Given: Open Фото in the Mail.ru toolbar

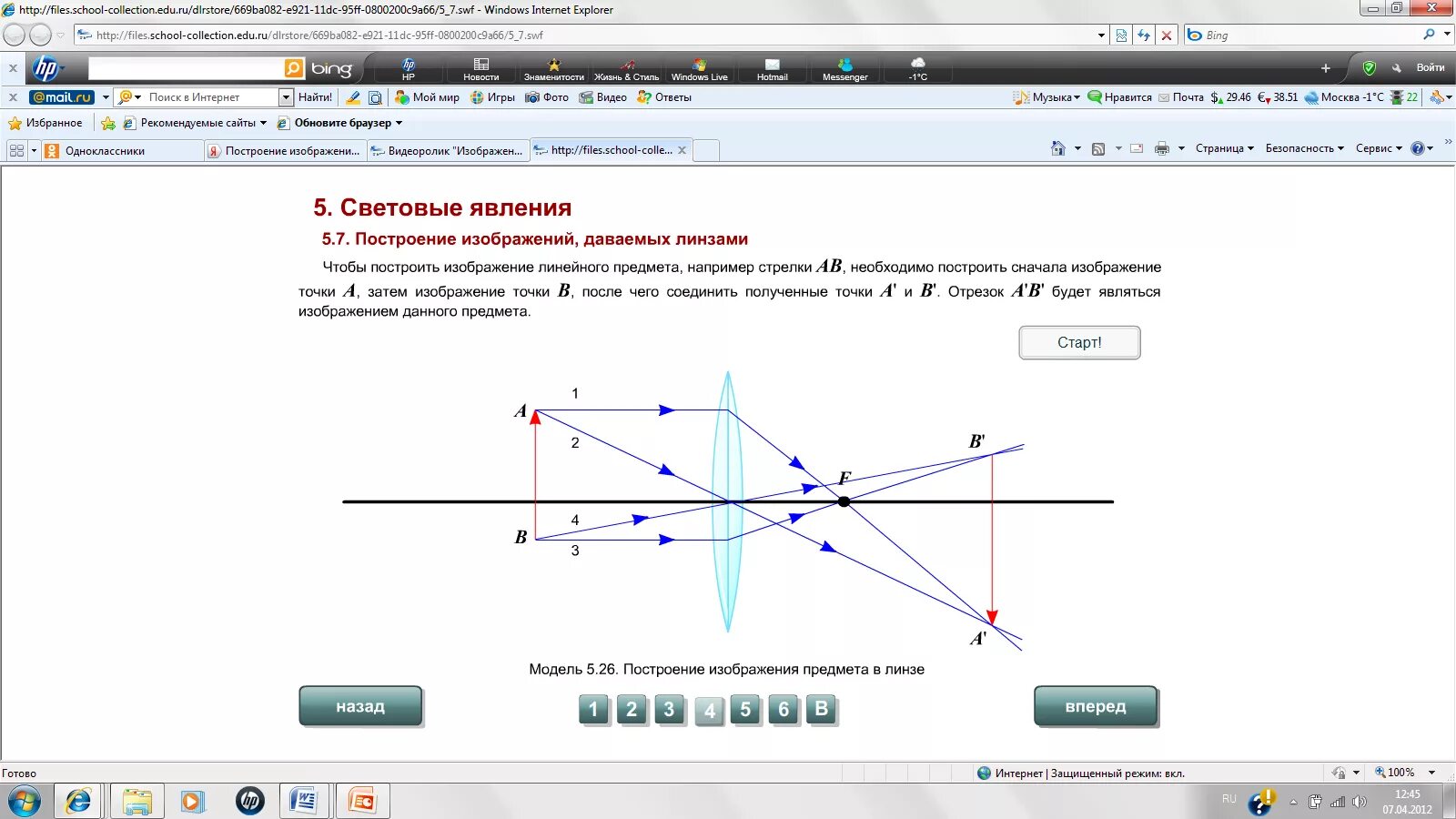Looking at the screenshot, I should tap(547, 97).
